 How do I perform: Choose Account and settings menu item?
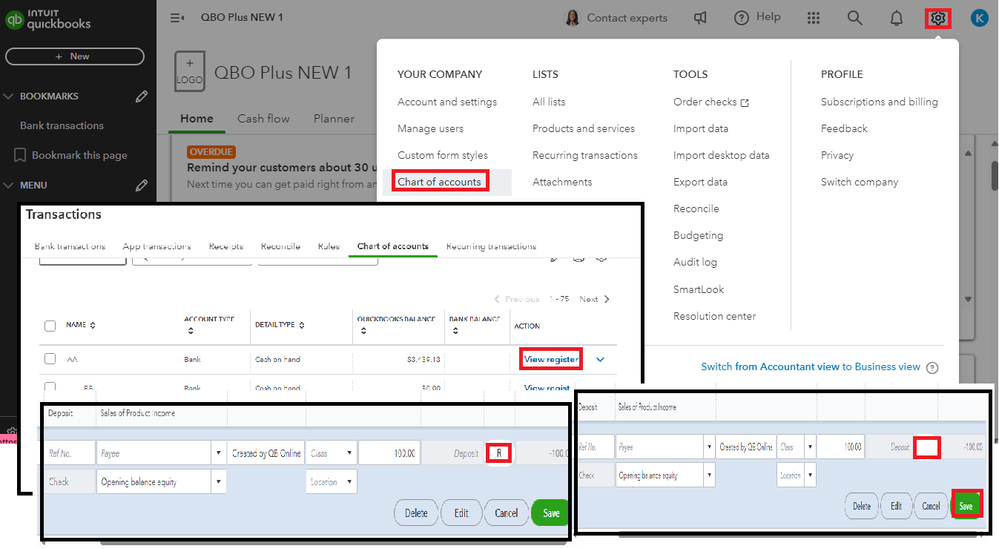(x=447, y=102)
